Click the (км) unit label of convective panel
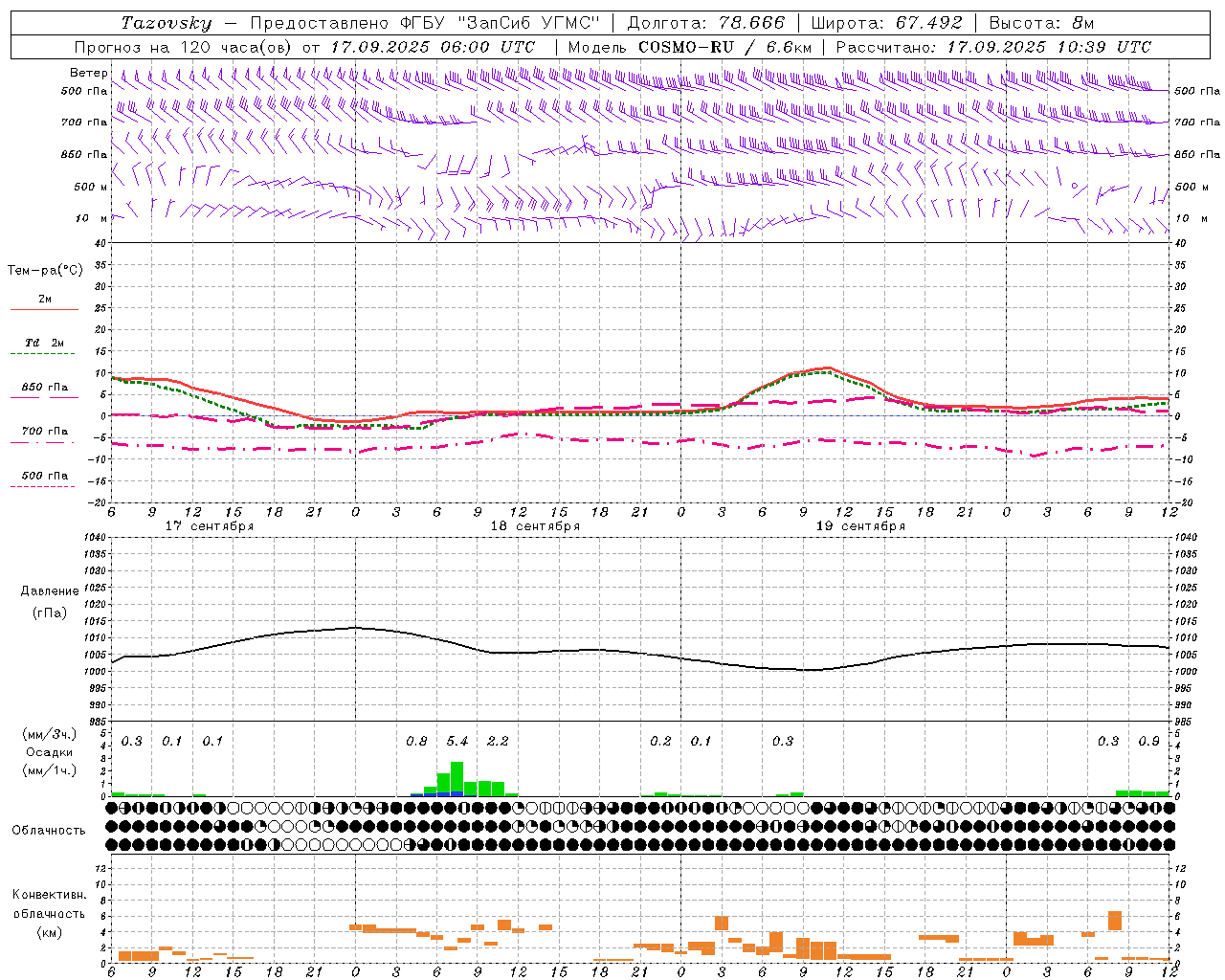The height and width of the screenshot is (980, 1225). [49, 932]
